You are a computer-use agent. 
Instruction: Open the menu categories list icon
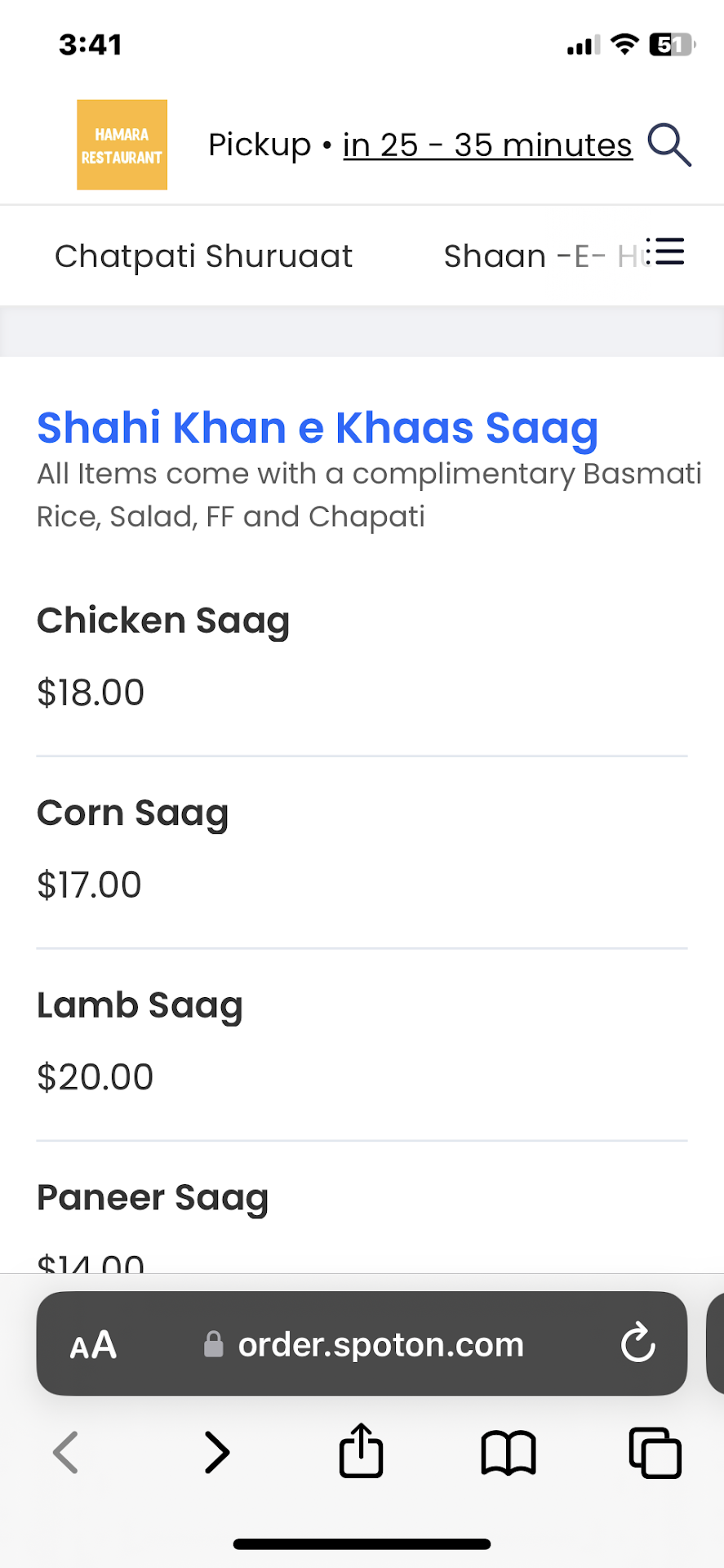coord(667,252)
